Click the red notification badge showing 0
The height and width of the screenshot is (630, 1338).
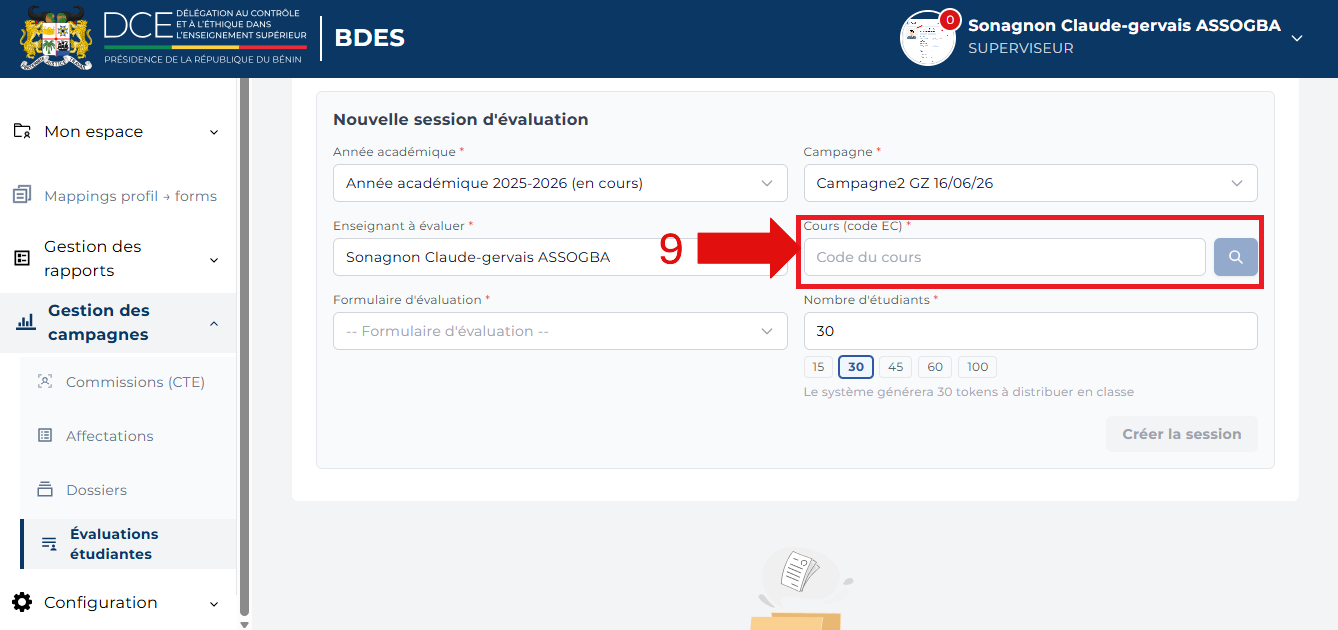949,20
